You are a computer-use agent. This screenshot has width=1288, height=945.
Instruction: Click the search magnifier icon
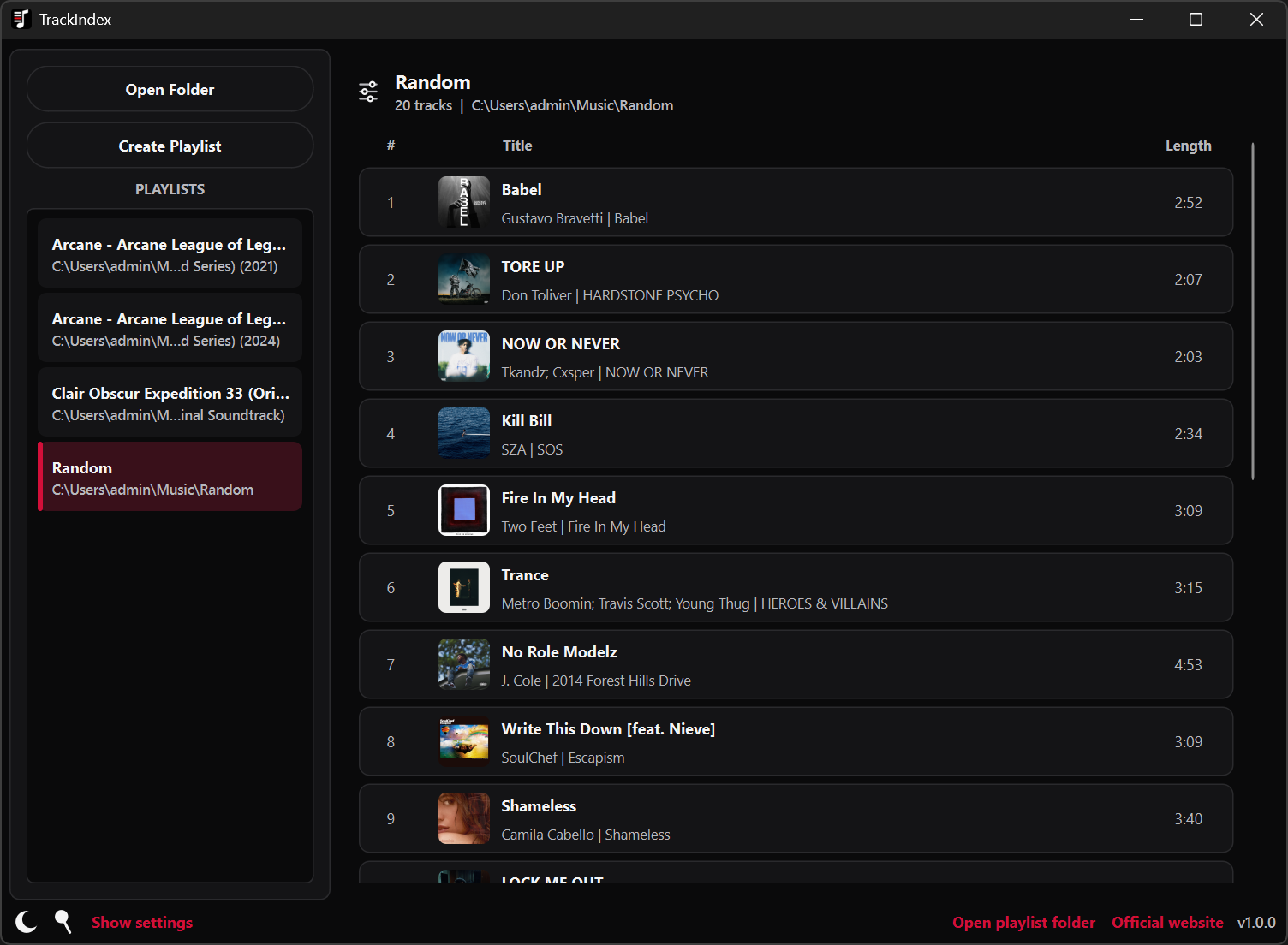coord(63,922)
